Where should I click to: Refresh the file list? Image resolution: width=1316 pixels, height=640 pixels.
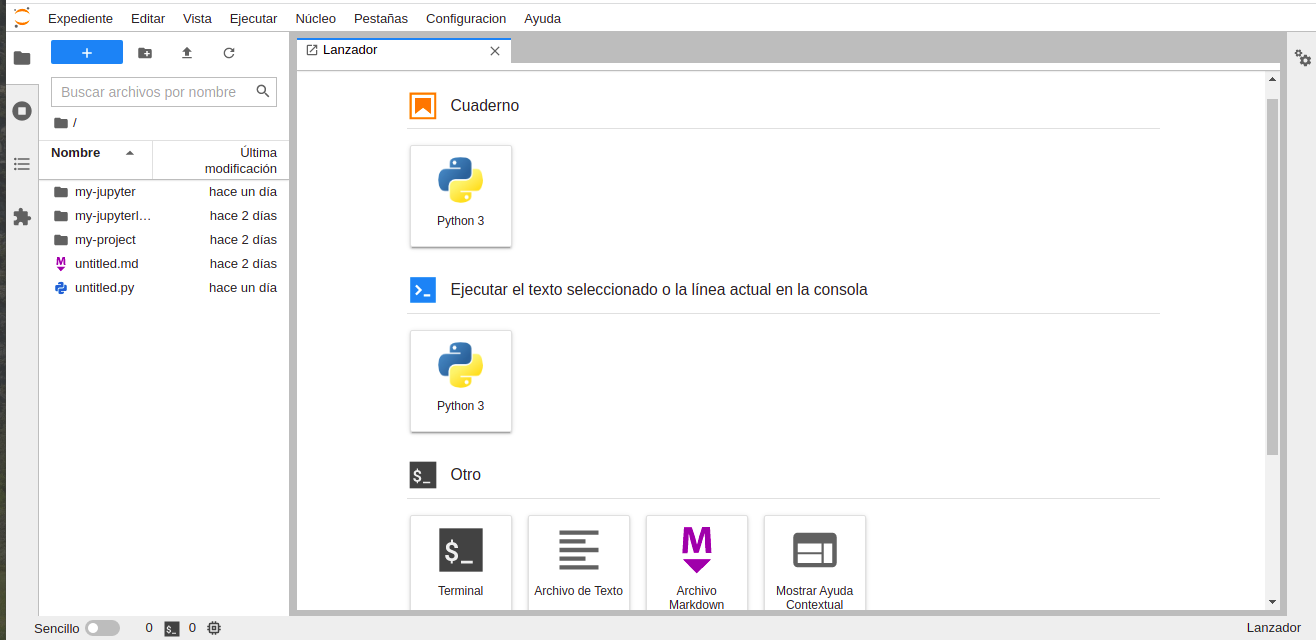(x=229, y=53)
